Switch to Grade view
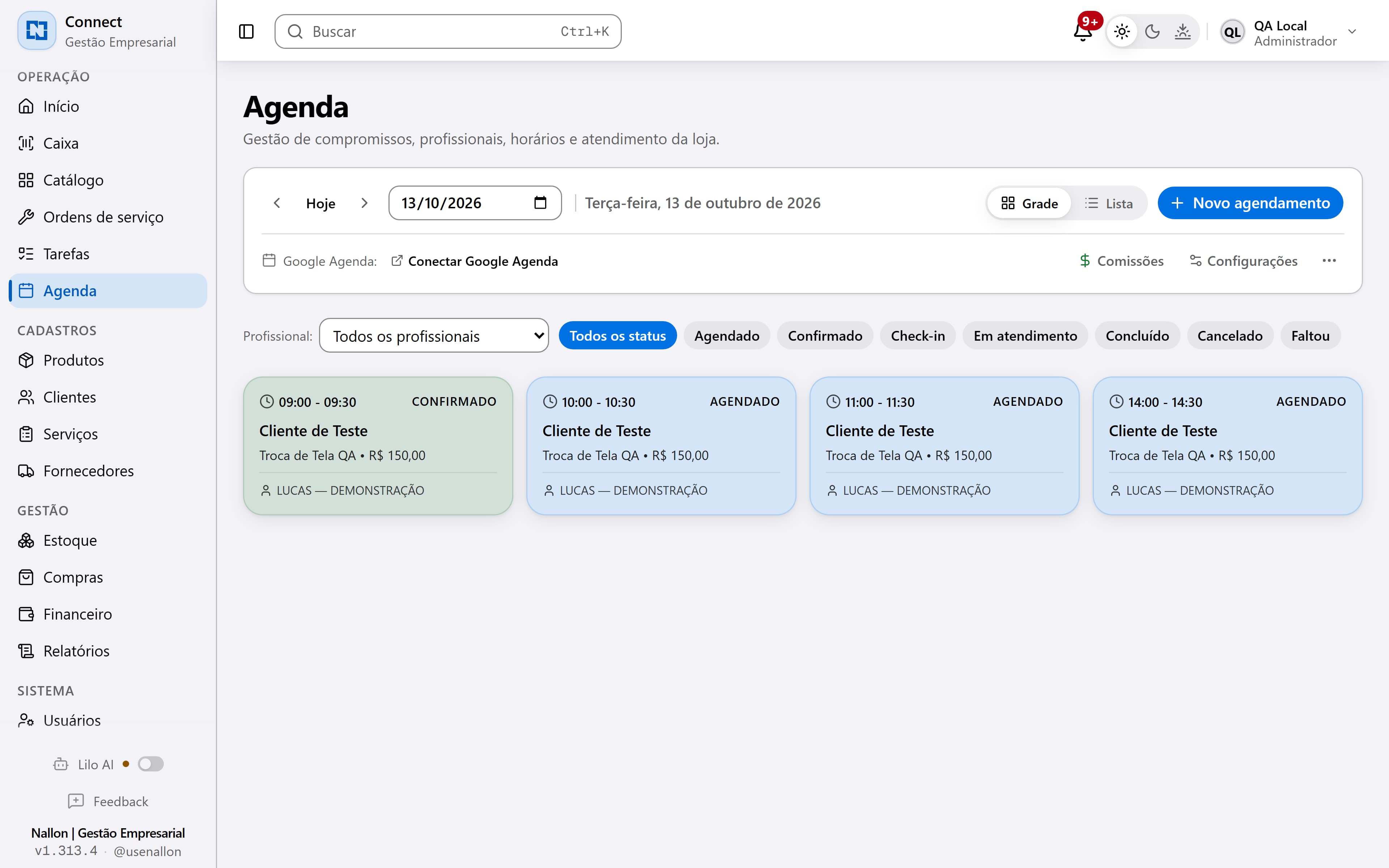 pos(1030,203)
